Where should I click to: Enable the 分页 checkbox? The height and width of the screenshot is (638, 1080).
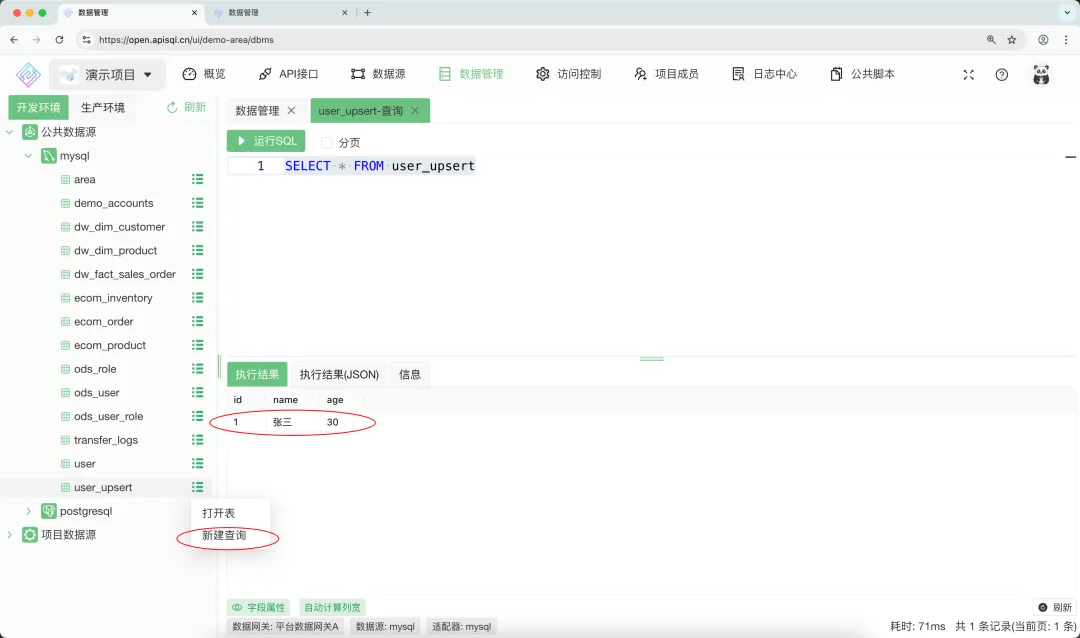(x=327, y=143)
